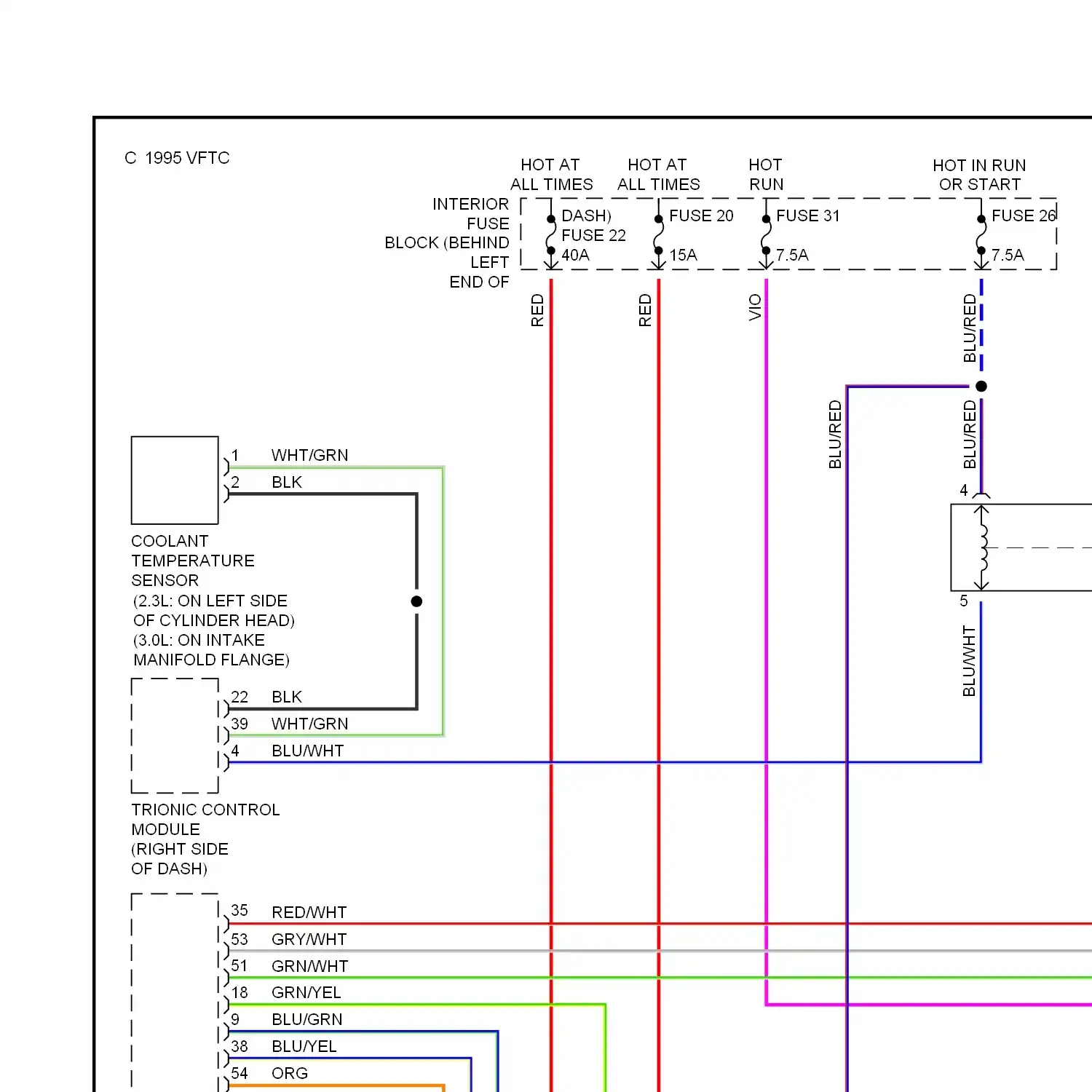Image resolution: width=1092 pixels, height=1092 pixels.
Task: Select pin 9 'BLU/GRN' wire label
Action: pyautogui.click(x=306, y=1019)
